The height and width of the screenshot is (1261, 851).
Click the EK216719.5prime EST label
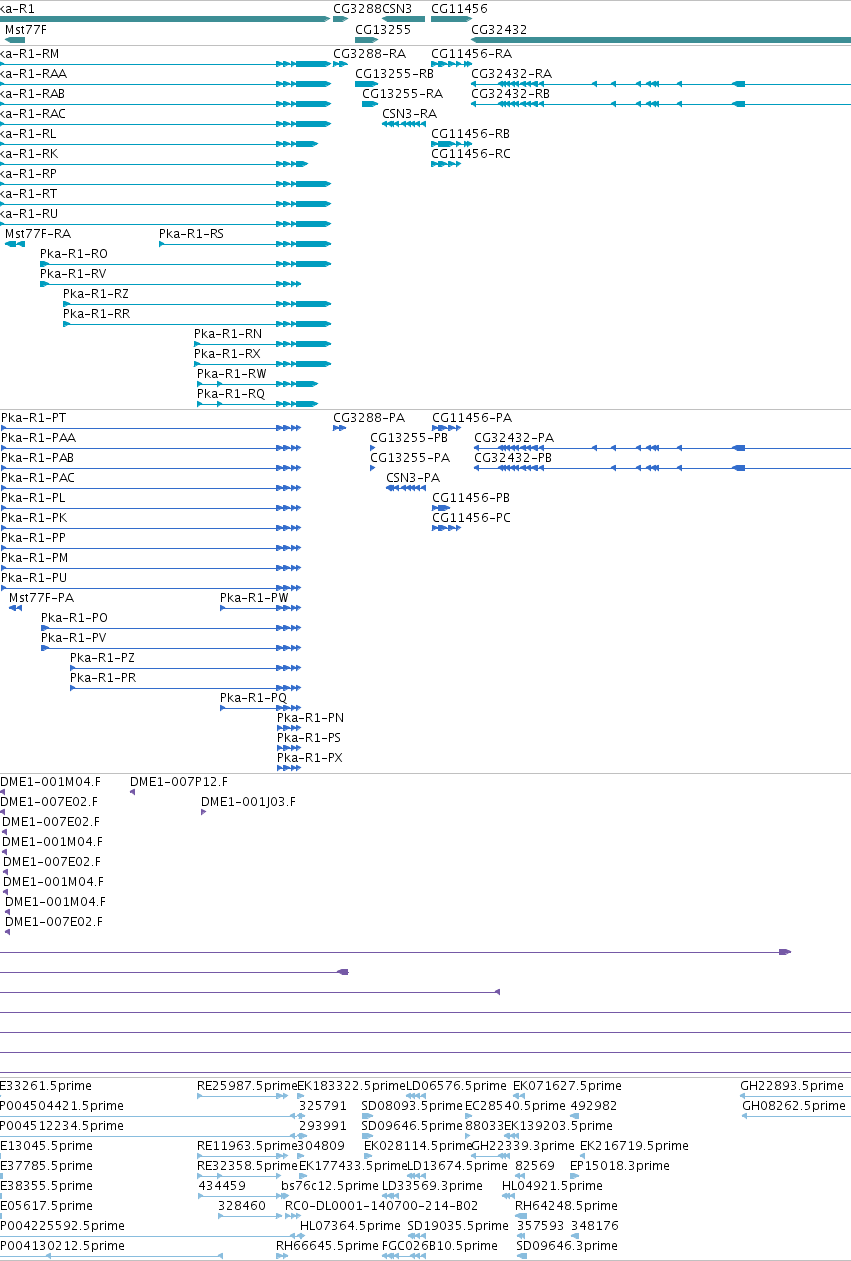coord(634,1146)
